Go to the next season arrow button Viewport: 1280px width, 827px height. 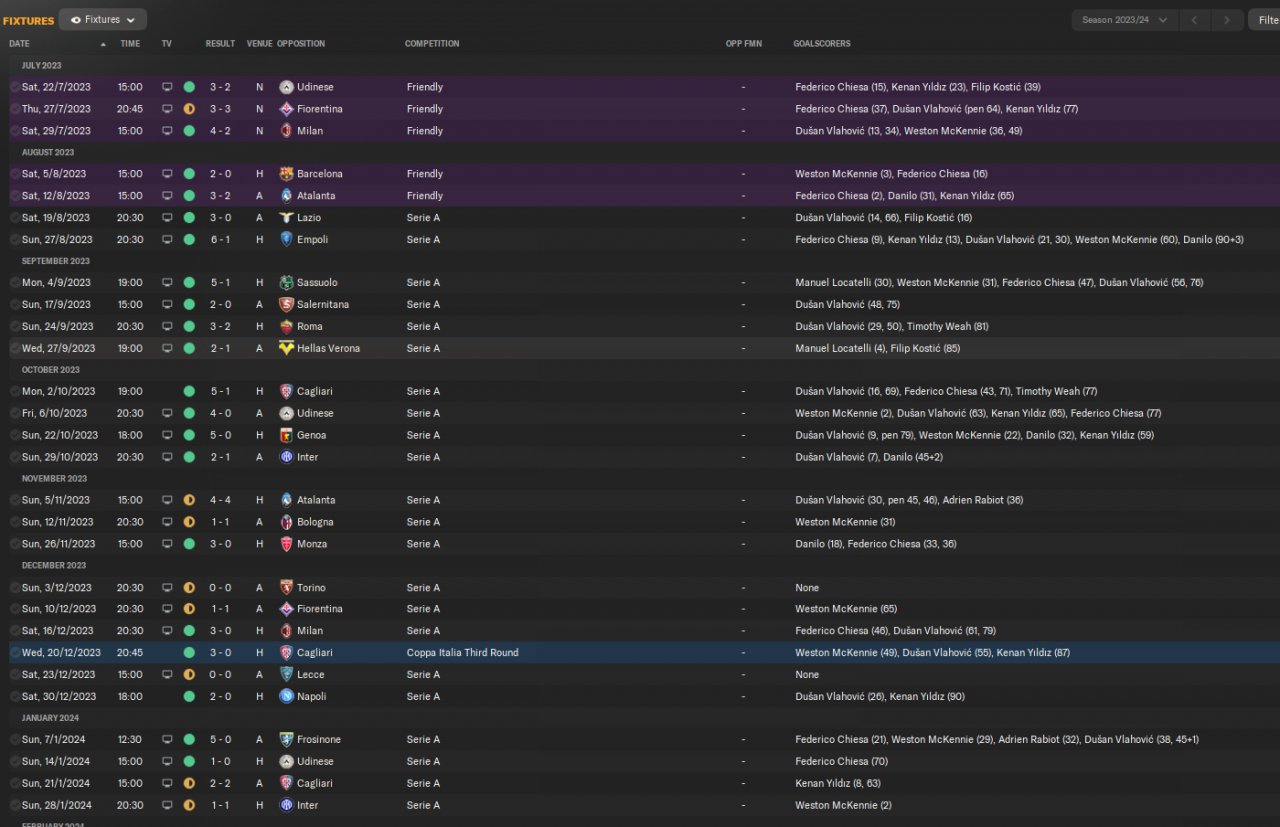[x=1227, y=20]
